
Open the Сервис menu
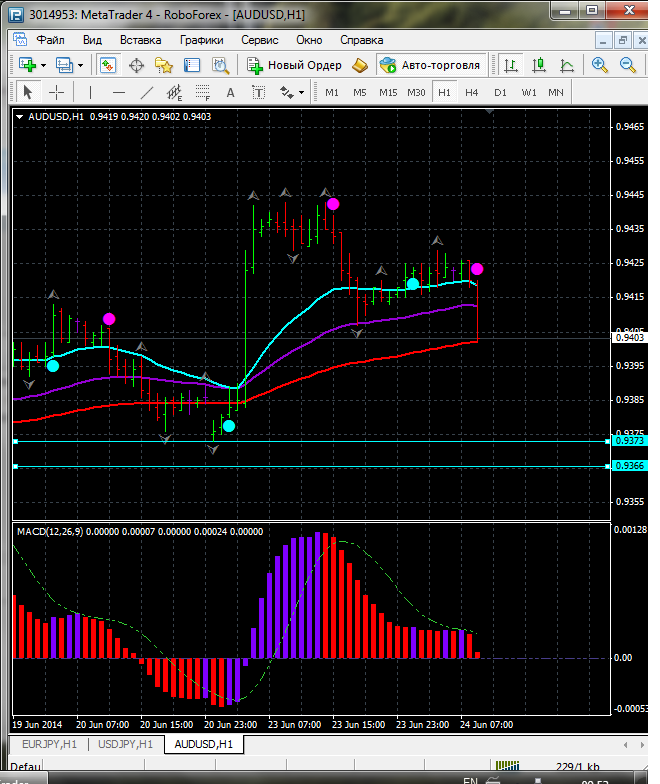260,40
